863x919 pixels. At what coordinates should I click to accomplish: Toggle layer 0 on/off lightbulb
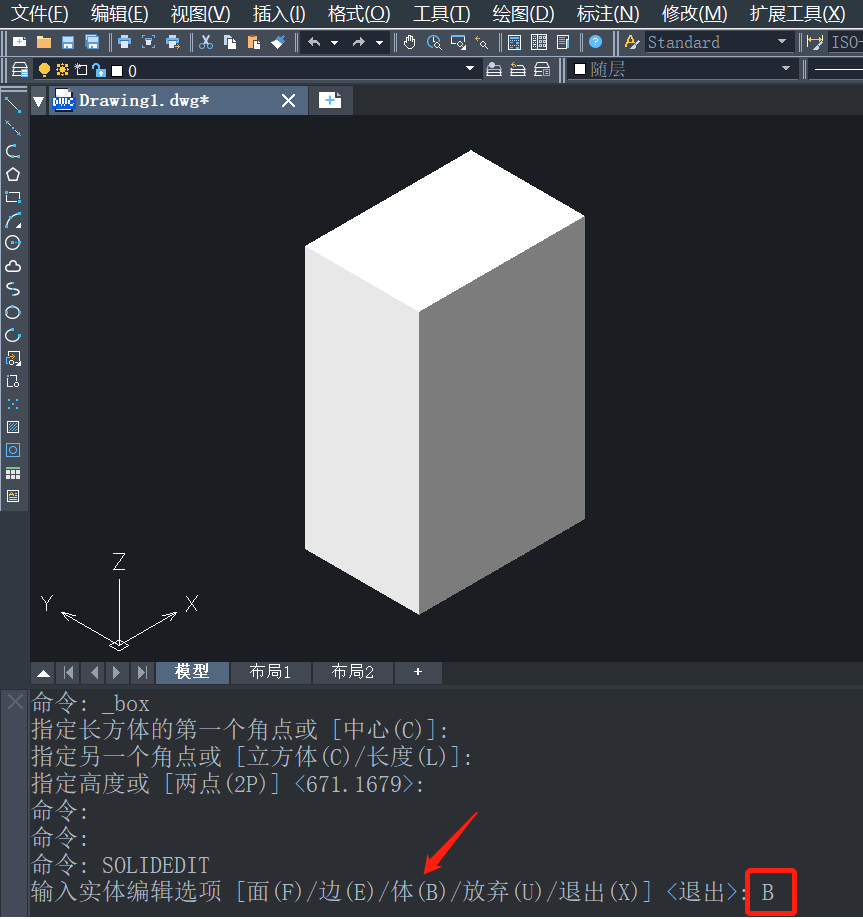[x=44, y=70]
